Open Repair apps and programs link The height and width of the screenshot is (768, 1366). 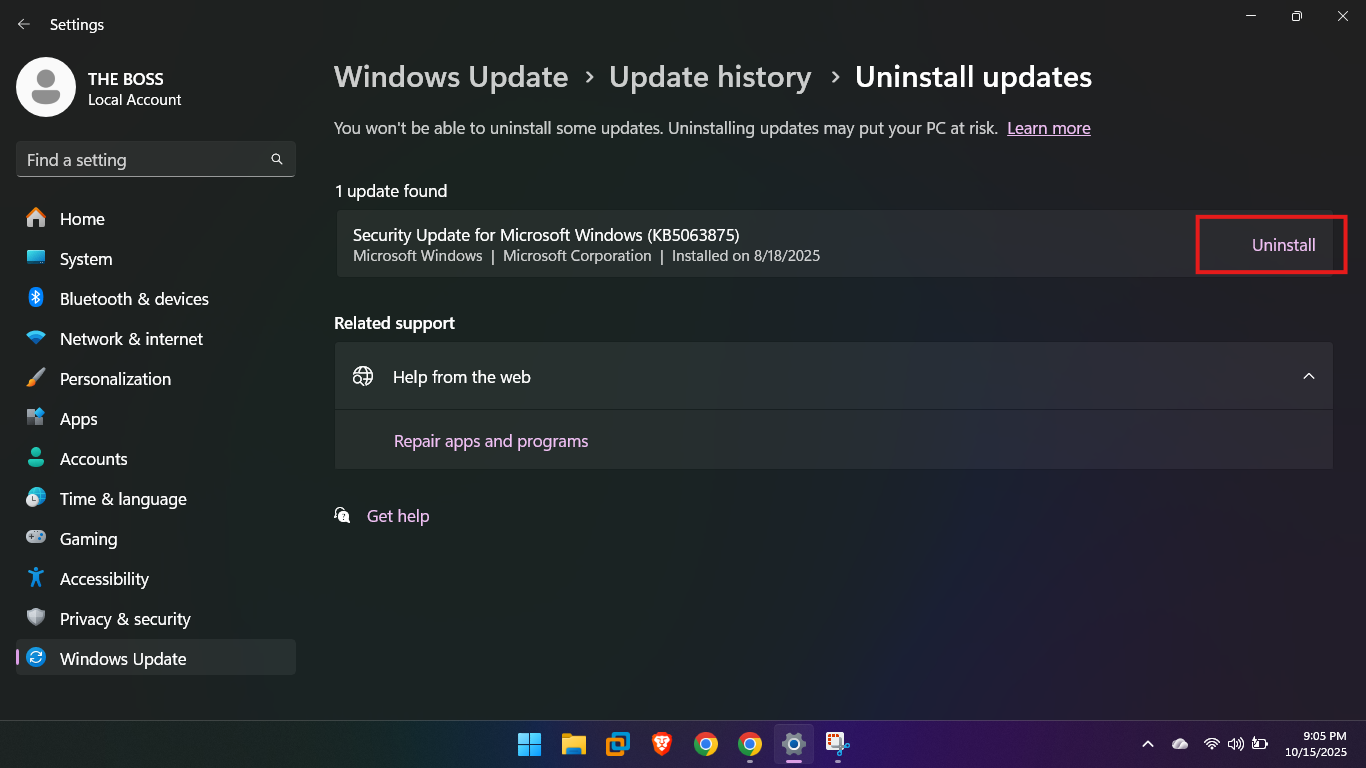click(490, 441)
